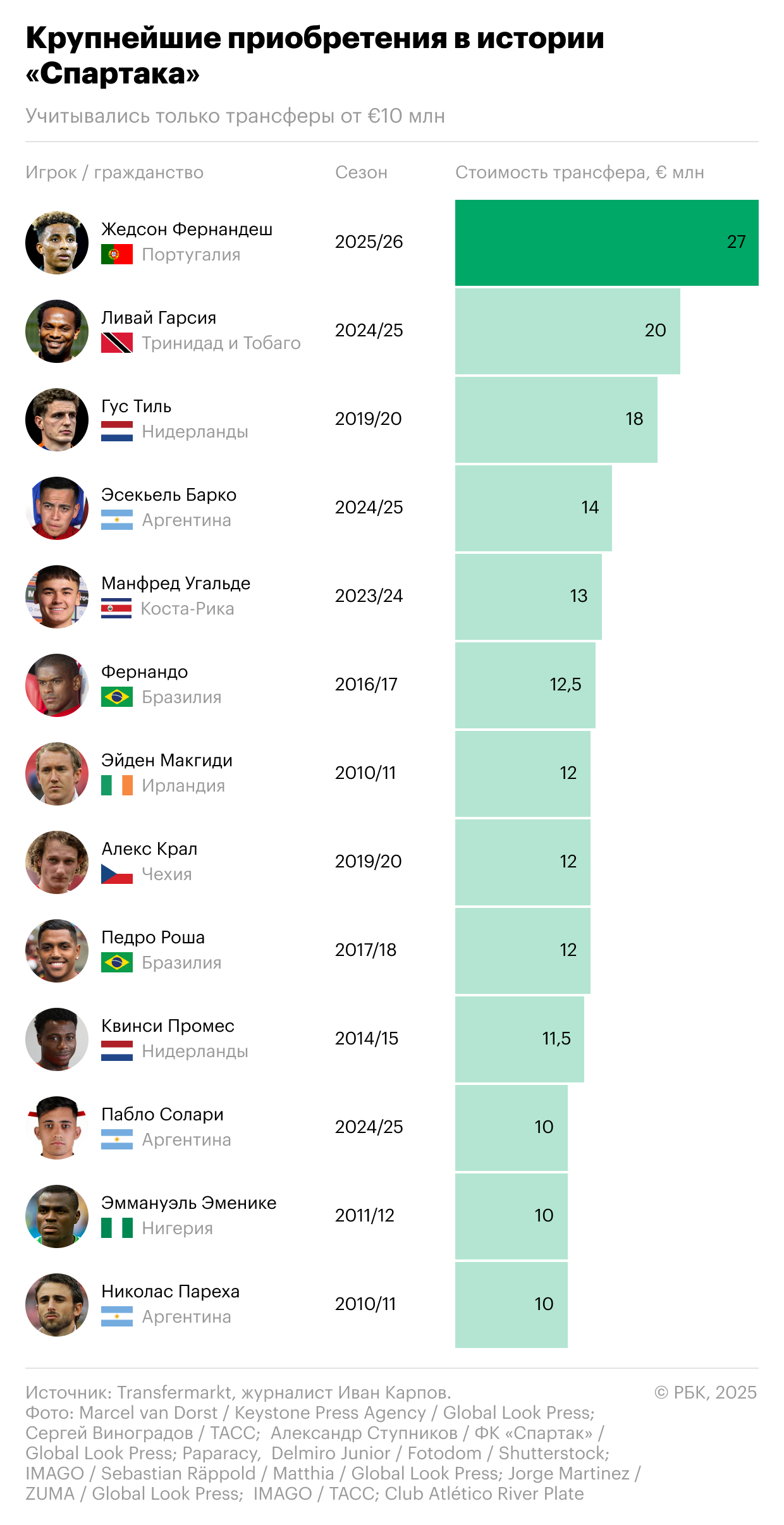Click the Brazil flag under Педро Роша

pyautogui.click(x=117, y=963)
